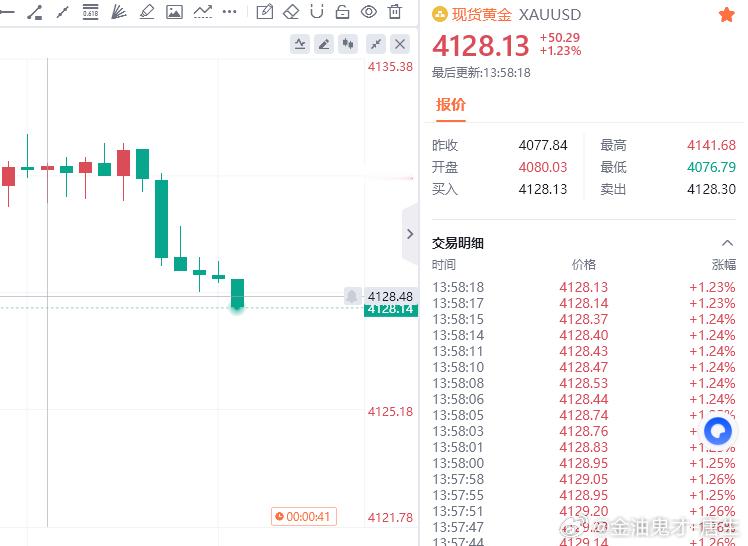This screenshot has height=546, width=748.
Task: Toggle the drawings lock icon
Action: [x=343, y=11]
